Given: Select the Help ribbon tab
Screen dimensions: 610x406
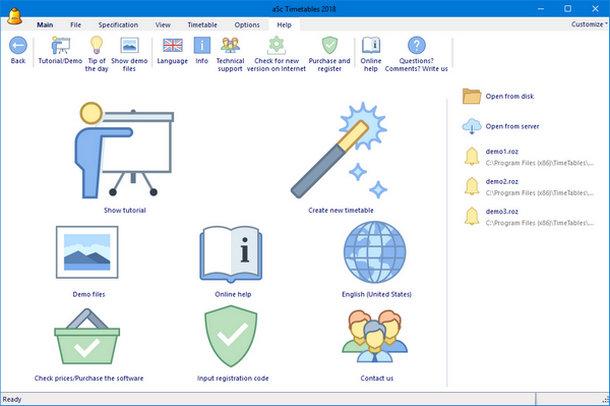Looking at the screenshot, I should tap(284, 24).
